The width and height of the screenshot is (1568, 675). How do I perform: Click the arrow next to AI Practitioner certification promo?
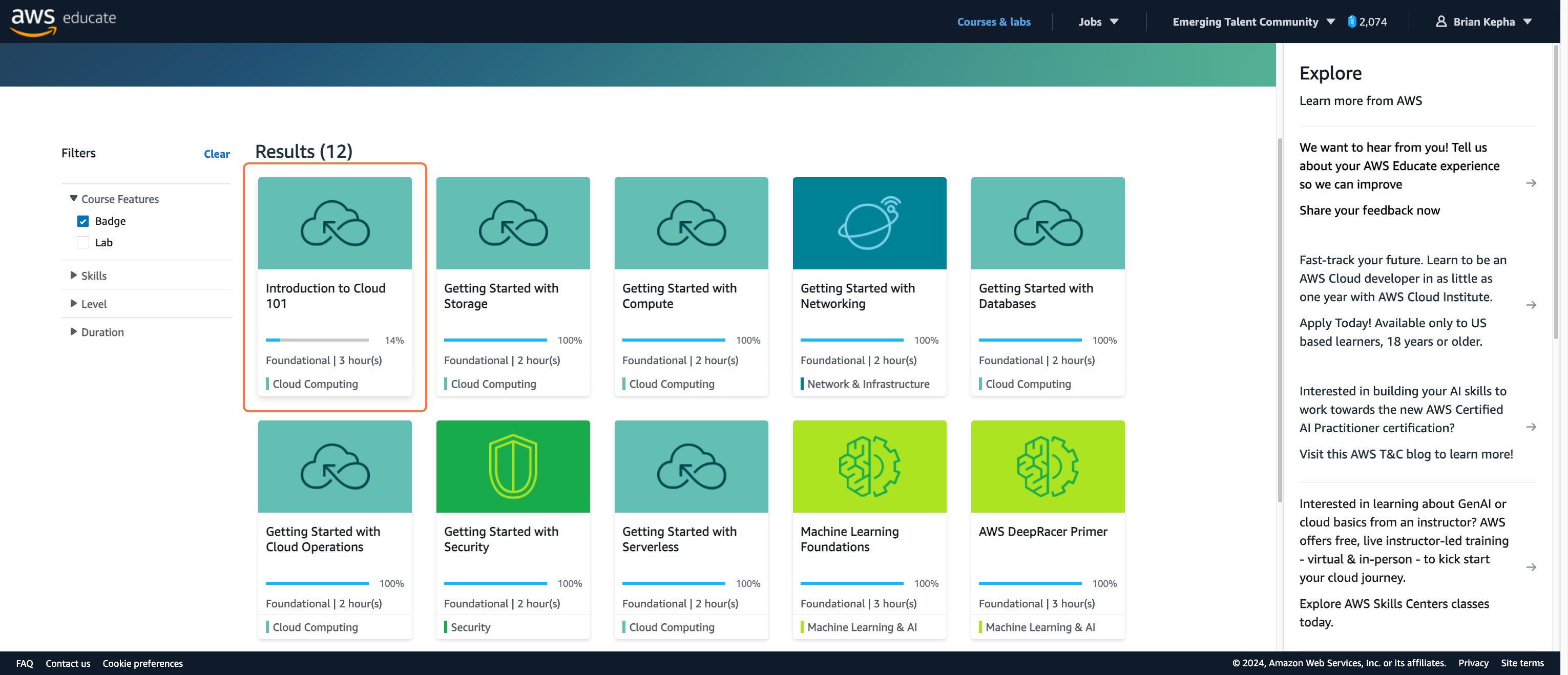tap(1532, 427)
